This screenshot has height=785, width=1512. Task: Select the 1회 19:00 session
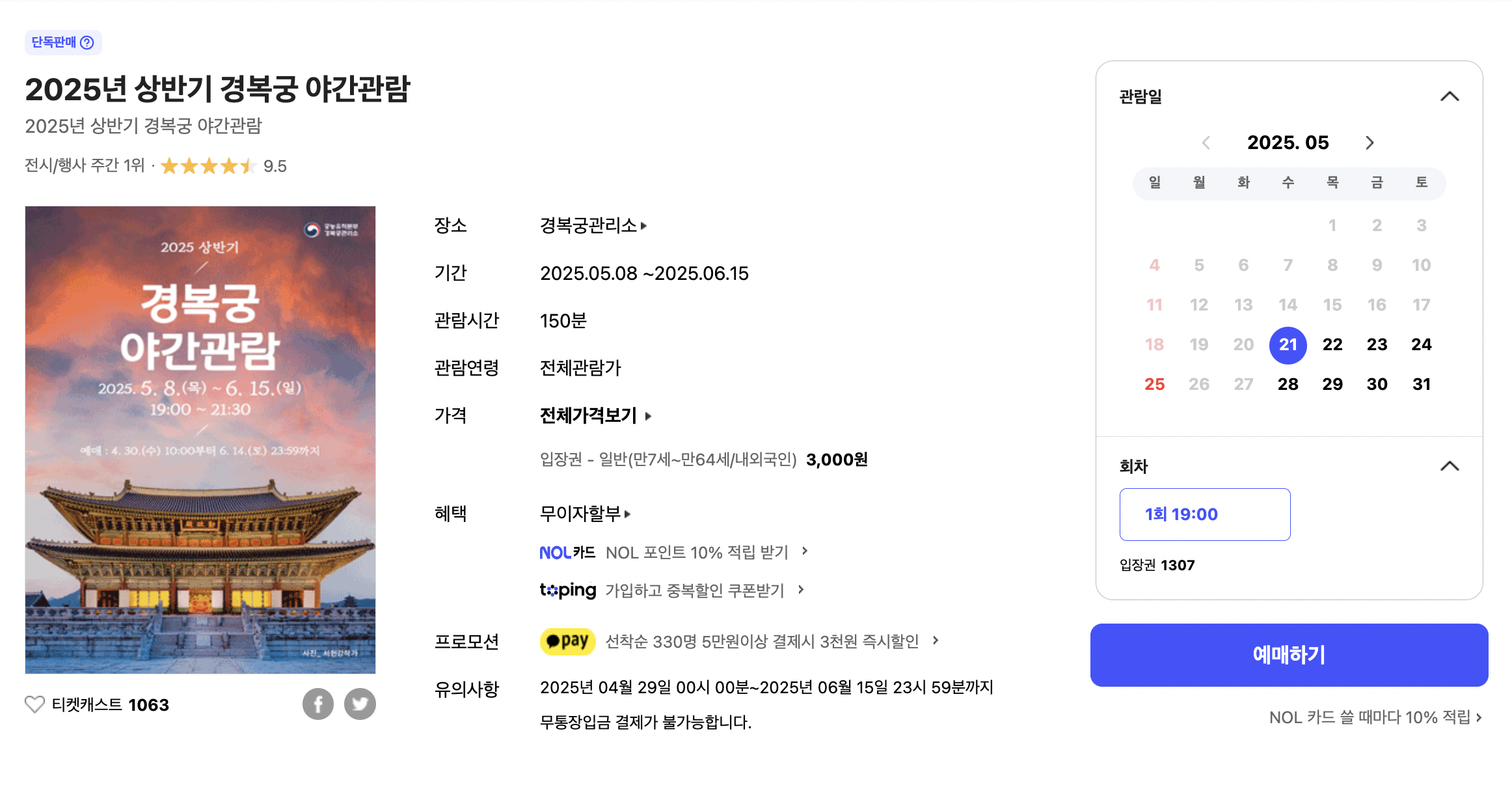[x=1205, y=514]
